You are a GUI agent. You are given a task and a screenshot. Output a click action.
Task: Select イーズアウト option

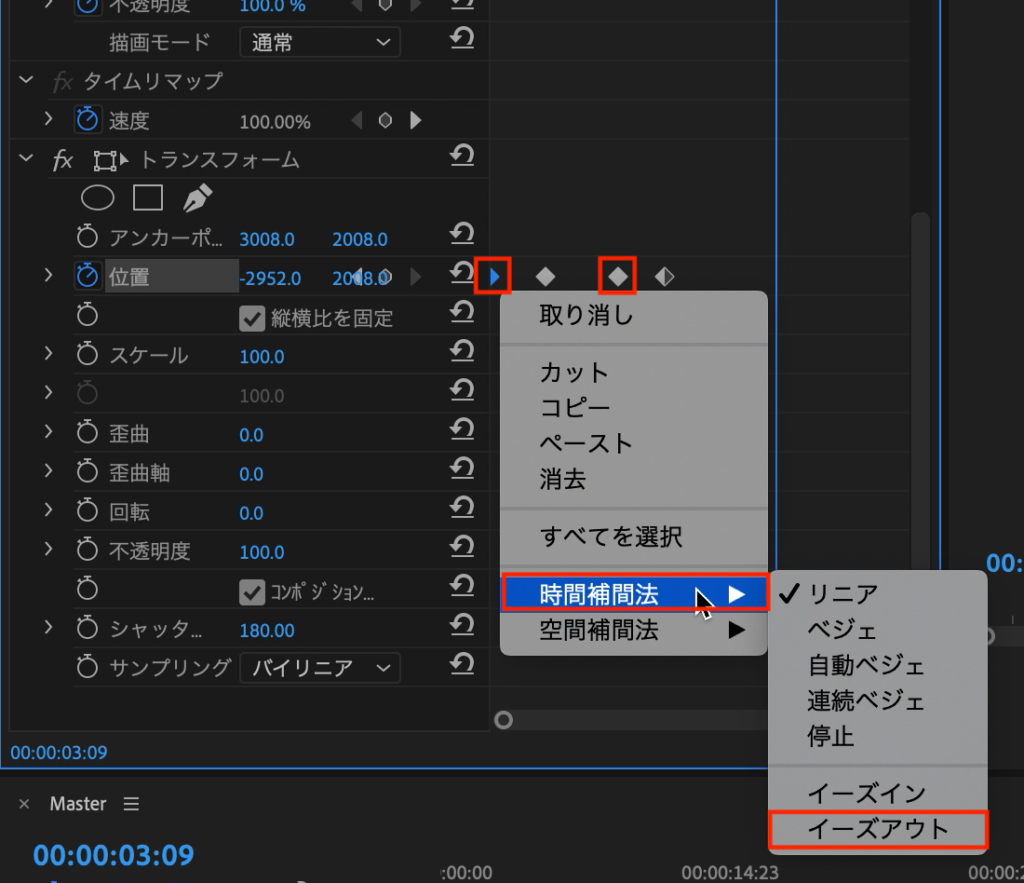click(x=878, y=829)
